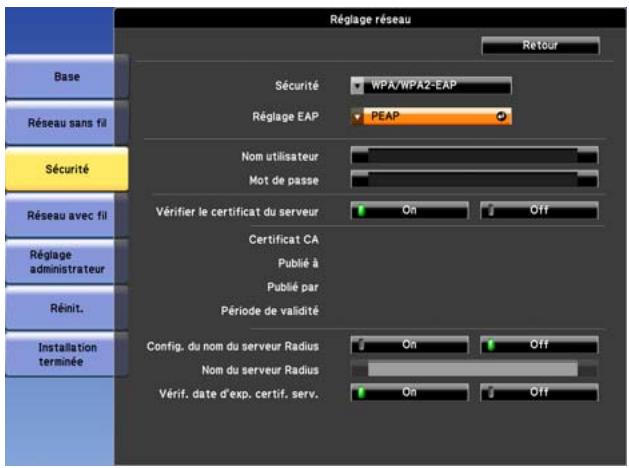
Task: Turn On Config. du nom du serveur Radius
Action: [409, 344]
